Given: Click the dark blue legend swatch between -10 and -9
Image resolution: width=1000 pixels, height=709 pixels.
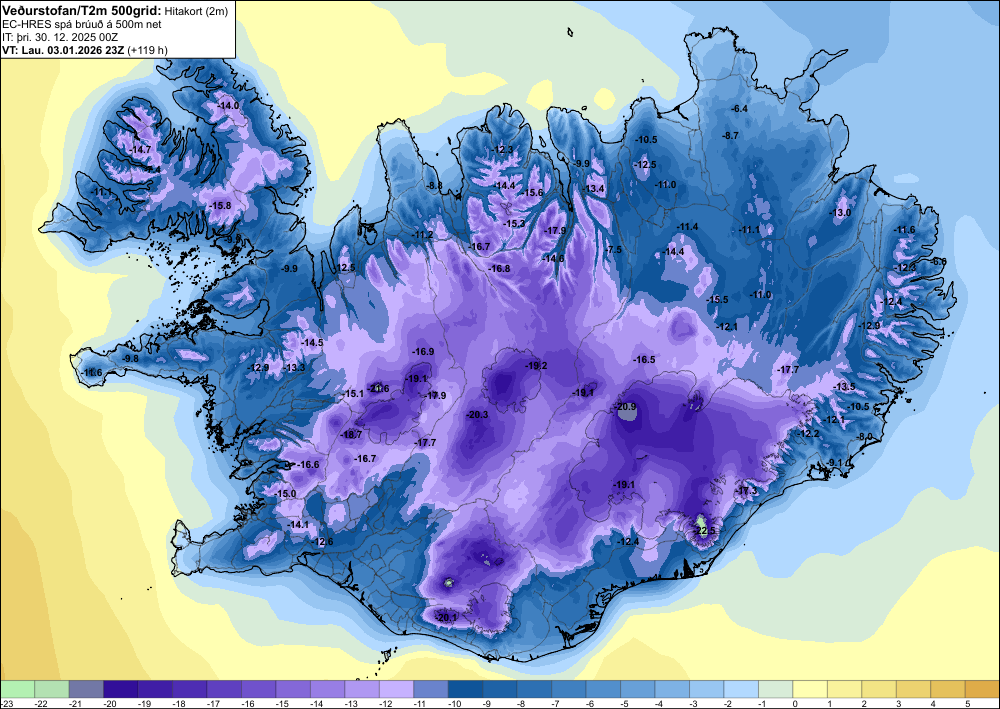Looking at the screenshot, I should click(x=465, y=689).
